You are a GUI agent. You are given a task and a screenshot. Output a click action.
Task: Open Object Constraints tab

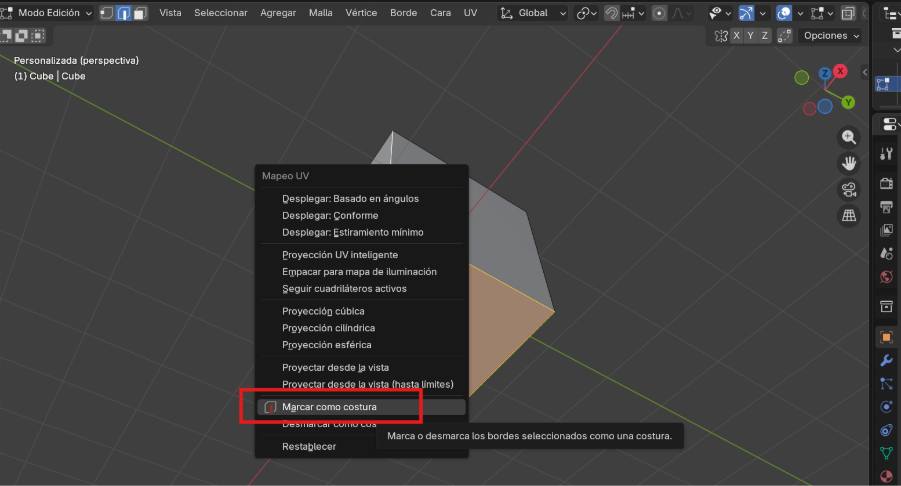887,430
